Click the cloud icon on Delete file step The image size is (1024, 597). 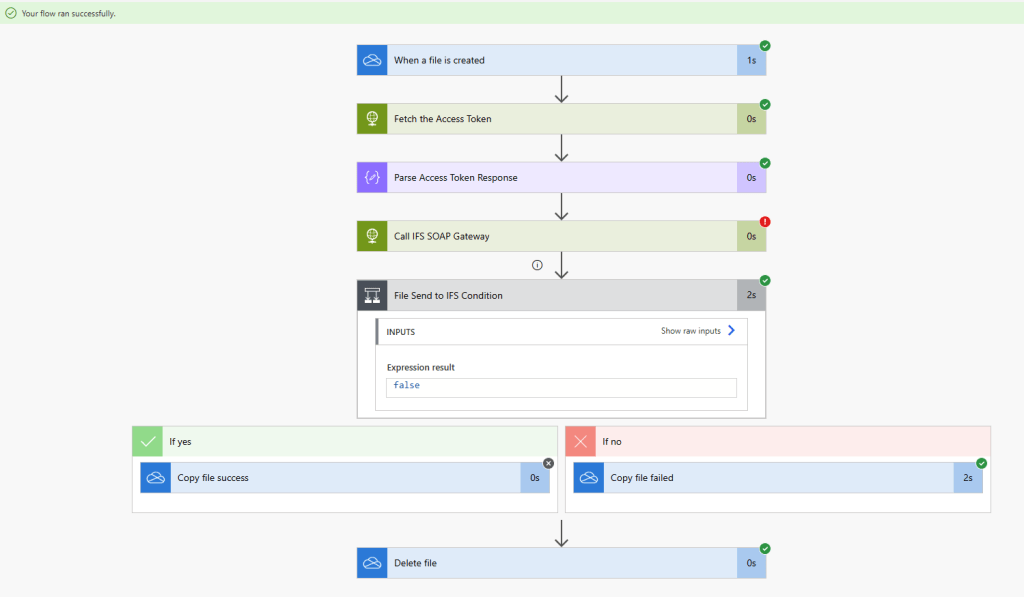(372, 563)
